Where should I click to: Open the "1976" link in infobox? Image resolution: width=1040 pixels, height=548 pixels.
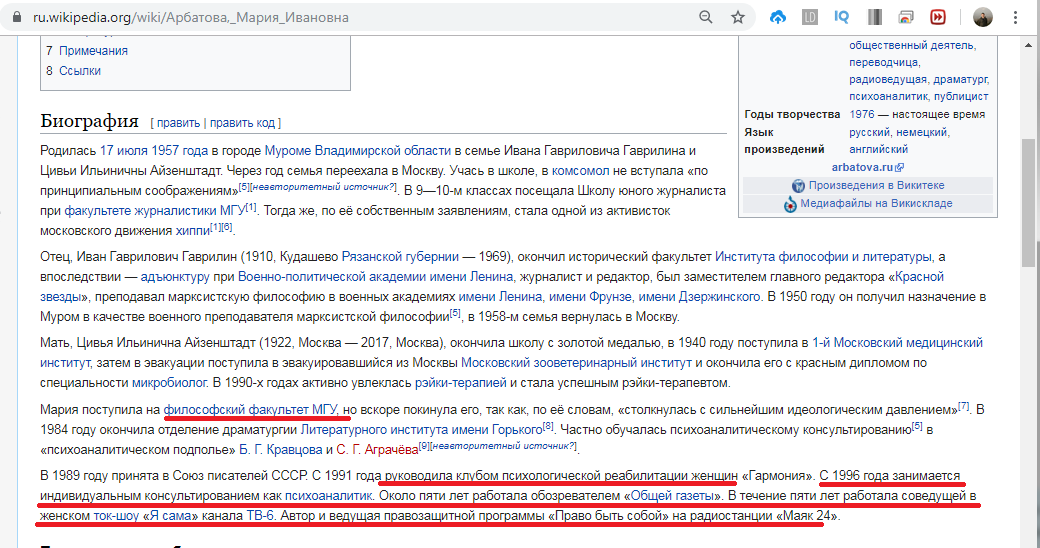tap(862, 114)
